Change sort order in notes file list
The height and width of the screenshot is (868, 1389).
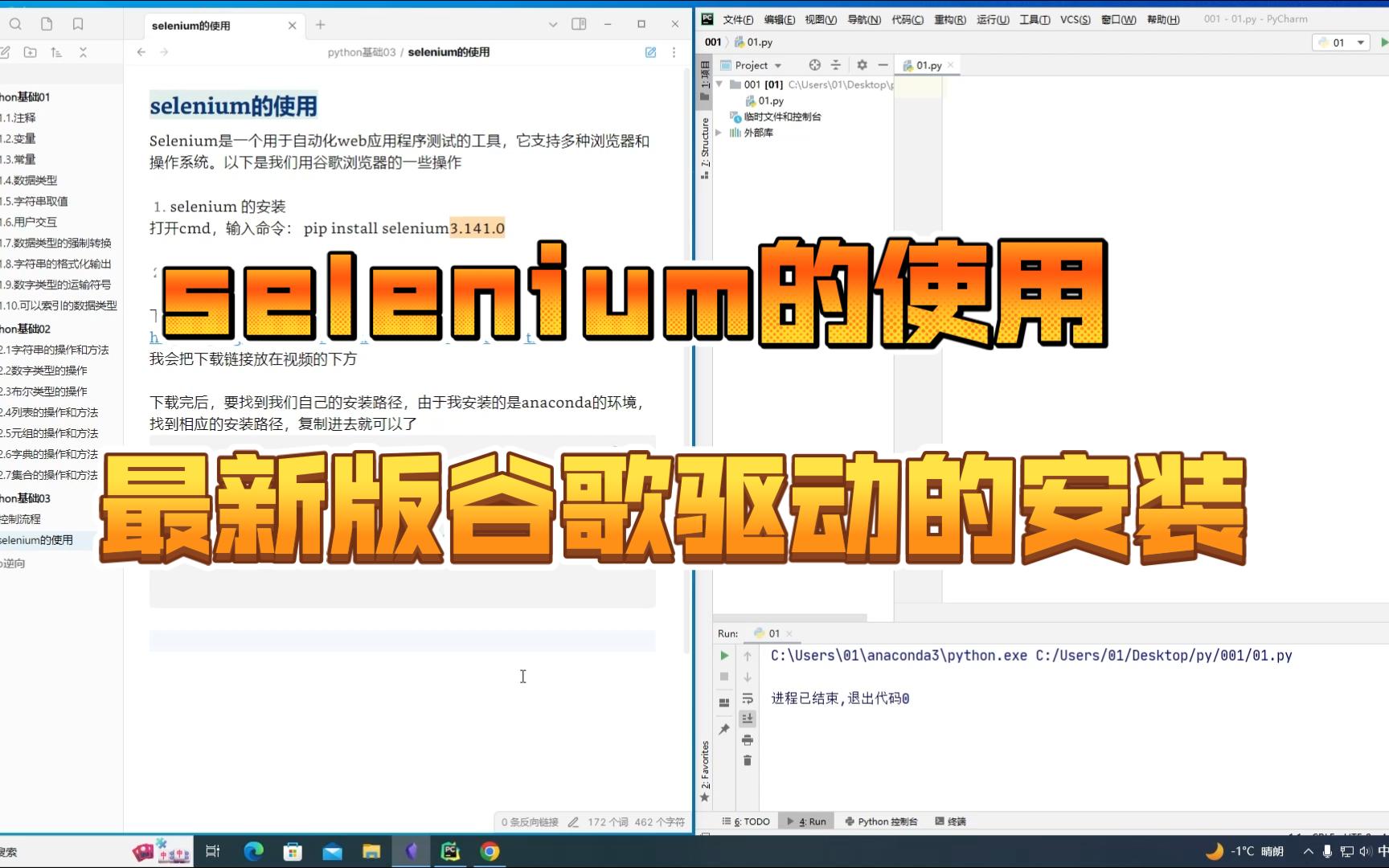point(56,52)
